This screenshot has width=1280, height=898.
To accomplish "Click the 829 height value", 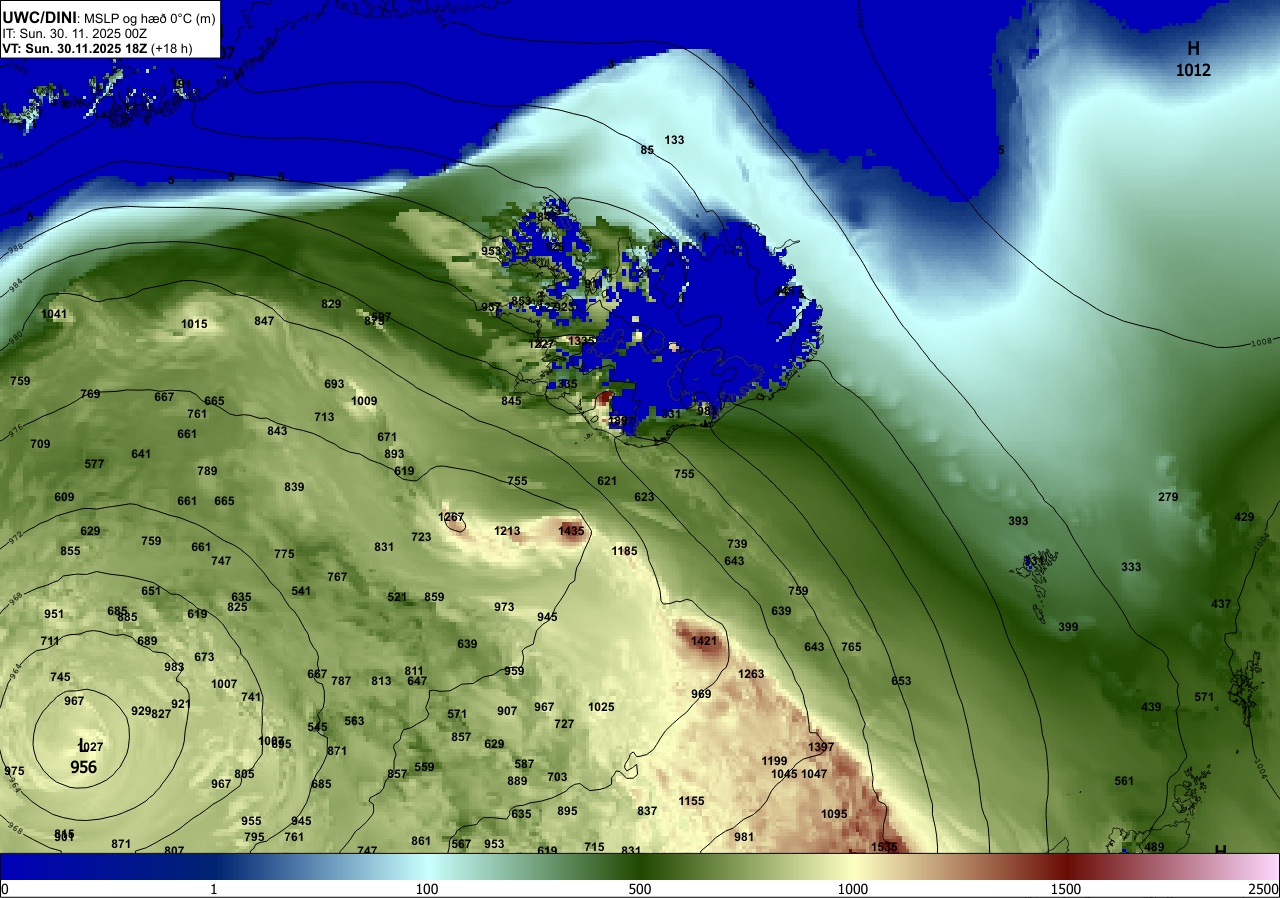I will pos(331,304).
